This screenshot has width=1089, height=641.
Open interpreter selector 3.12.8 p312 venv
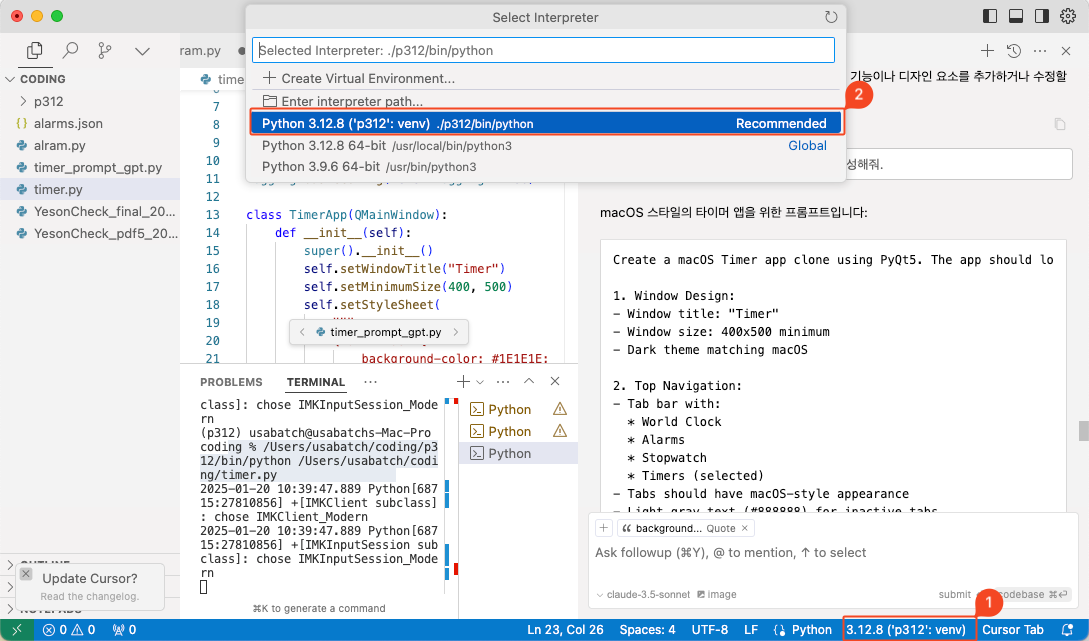pos(906,630)
